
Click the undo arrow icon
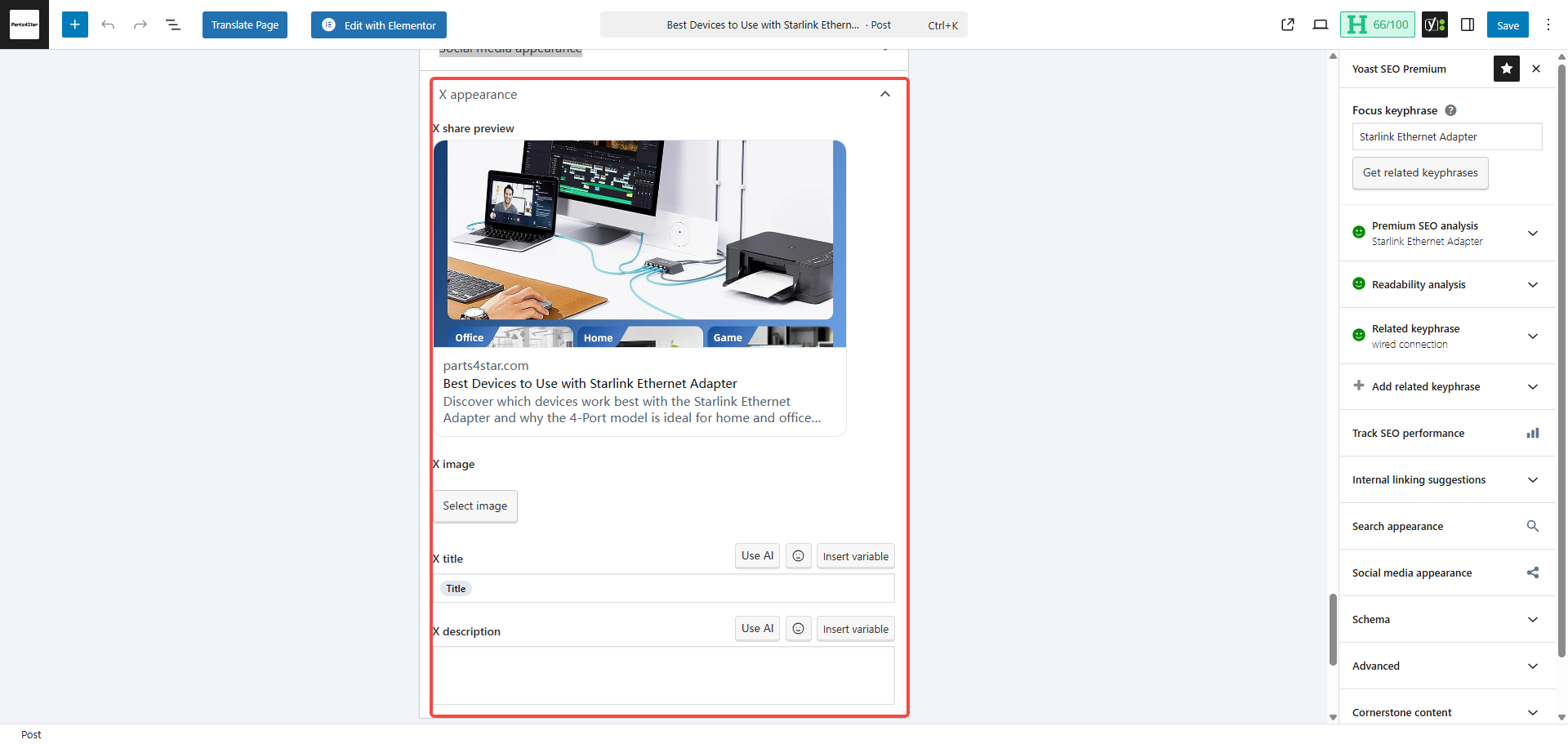point(108,25)
